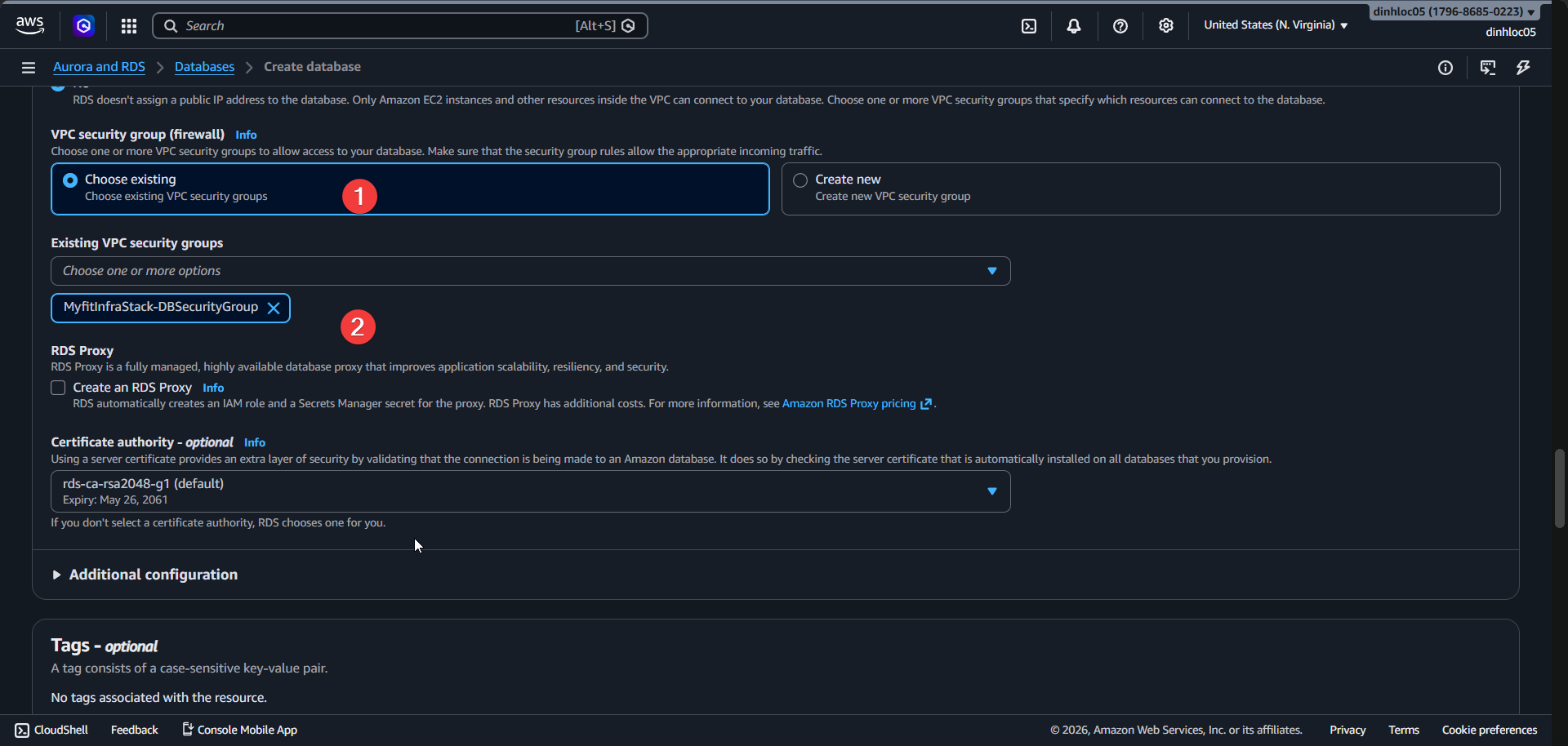Remove the MyfitInfraStack-DBSecurityGroup tag chip
This screenshot has width=1568, height=746.
[x=274, y=308]
